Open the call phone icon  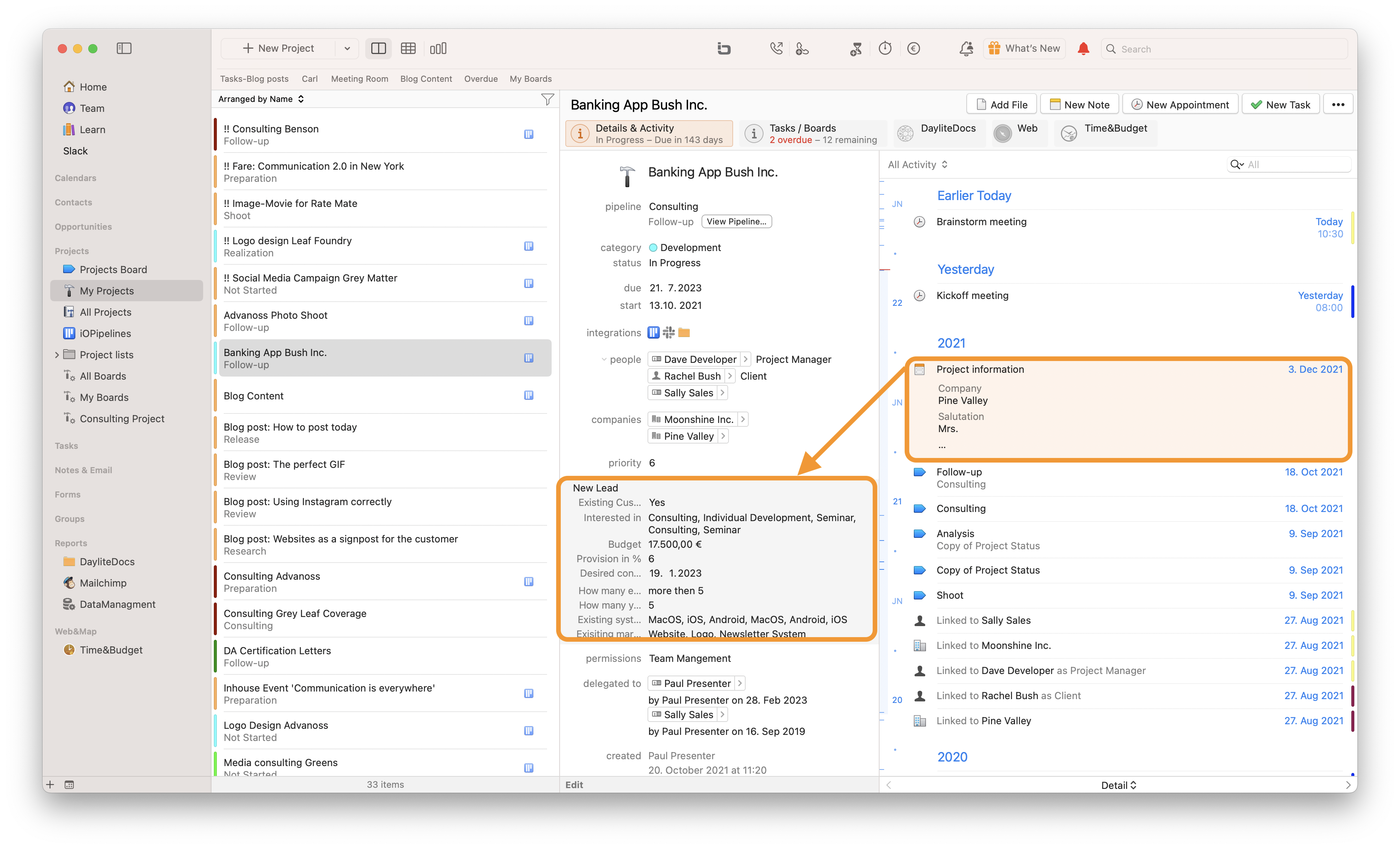pyautogui.click(x=776, y=48)
